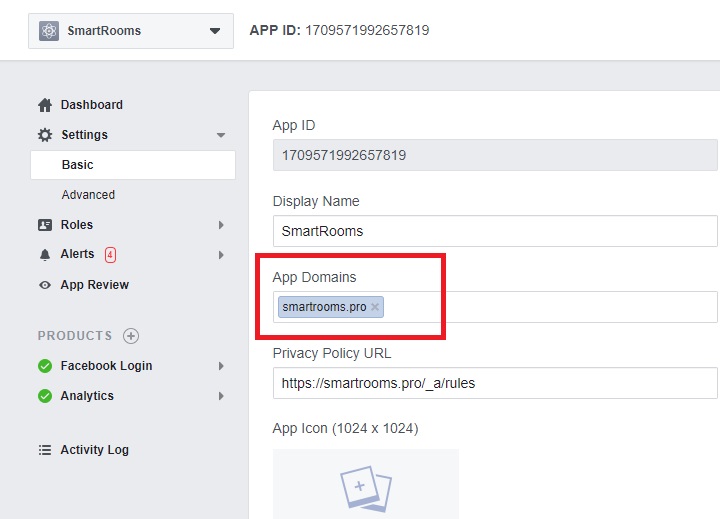Click the Activity Log list icon
The width and height of the screenshot is (720, 519).
click(x=45, y=450)
